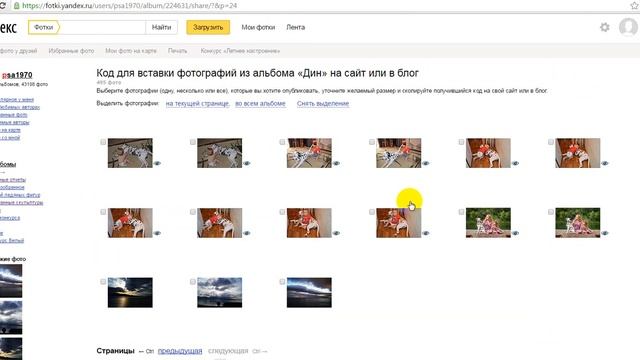This screenshot has height=360, width=640.
Task: Reload the page with the browser refresh icon
Action: [2, 6]
